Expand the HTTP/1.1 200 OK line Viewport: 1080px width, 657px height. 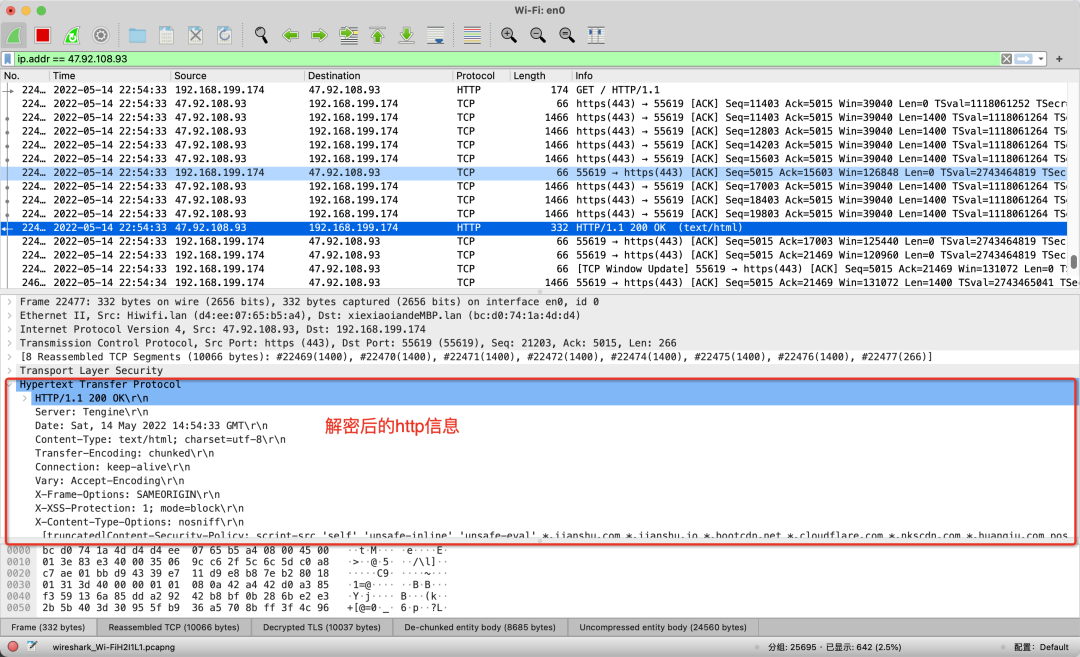25,398
